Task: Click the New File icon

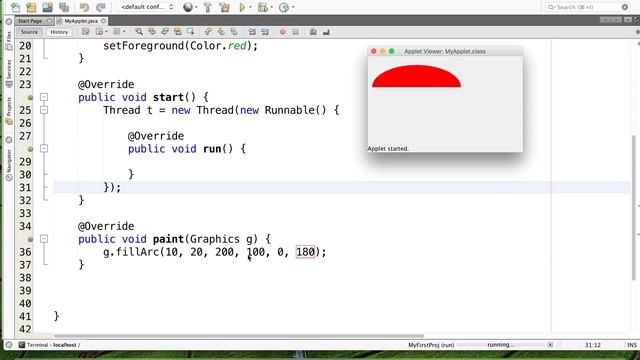Action: point(15,7)
